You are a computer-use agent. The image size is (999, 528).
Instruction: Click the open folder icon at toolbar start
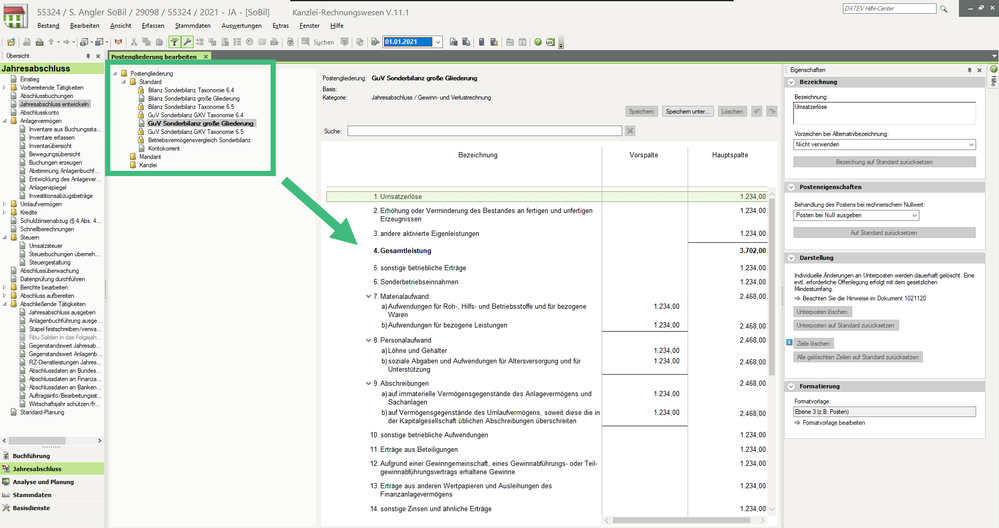click(x=11, y=42)
